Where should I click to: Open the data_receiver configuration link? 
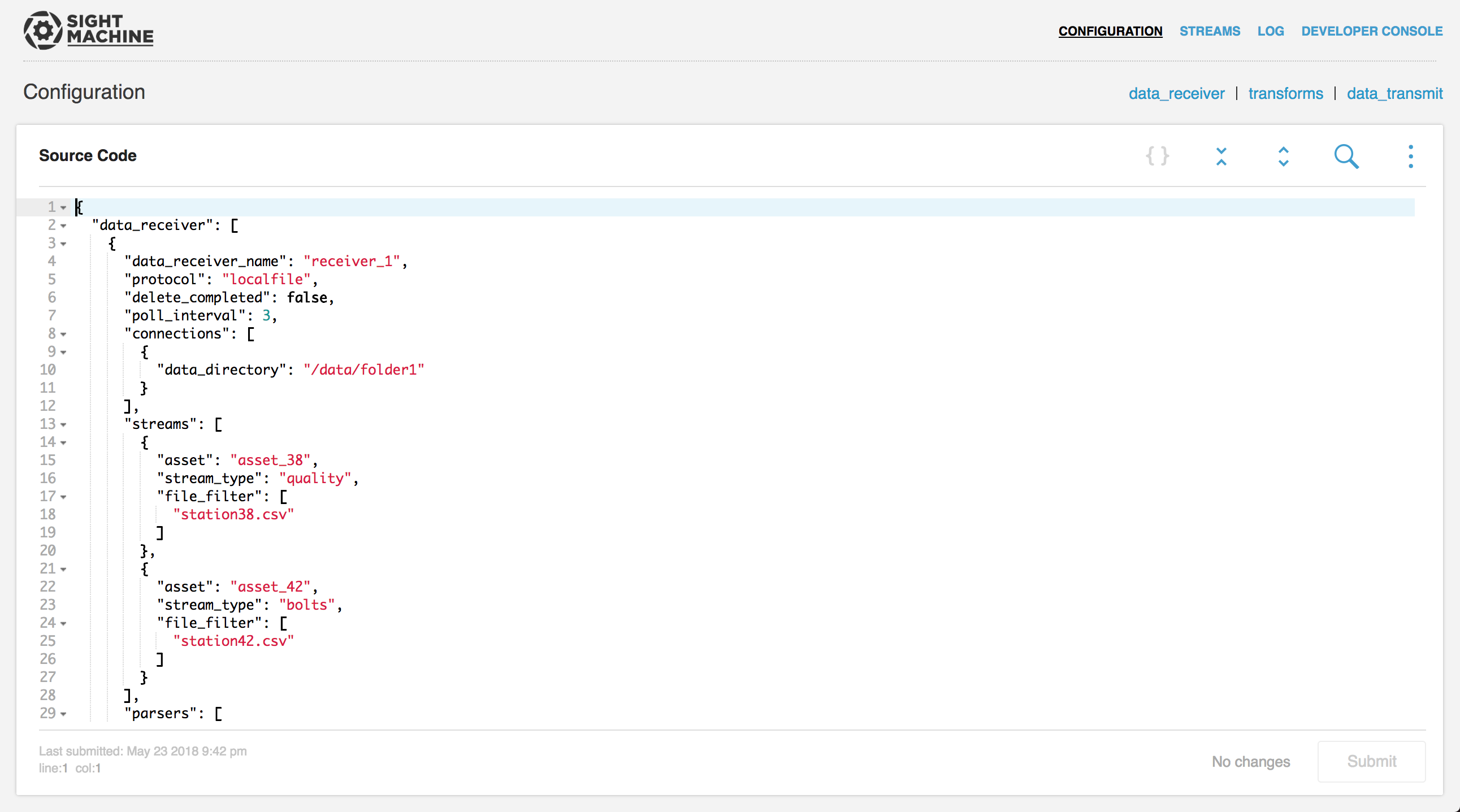click(x=1177, y=93)
